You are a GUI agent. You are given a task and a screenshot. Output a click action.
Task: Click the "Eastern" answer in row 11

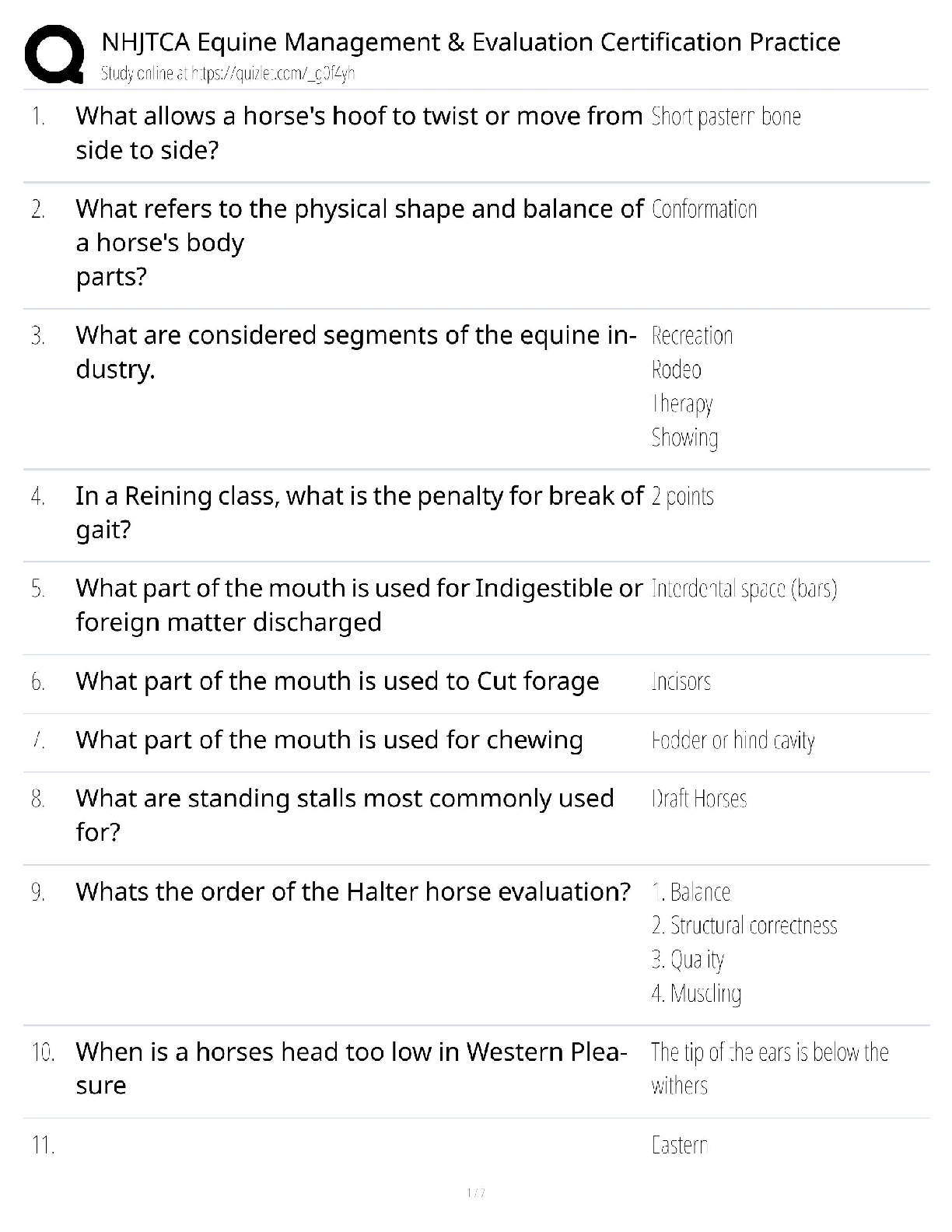(679, 1145)
